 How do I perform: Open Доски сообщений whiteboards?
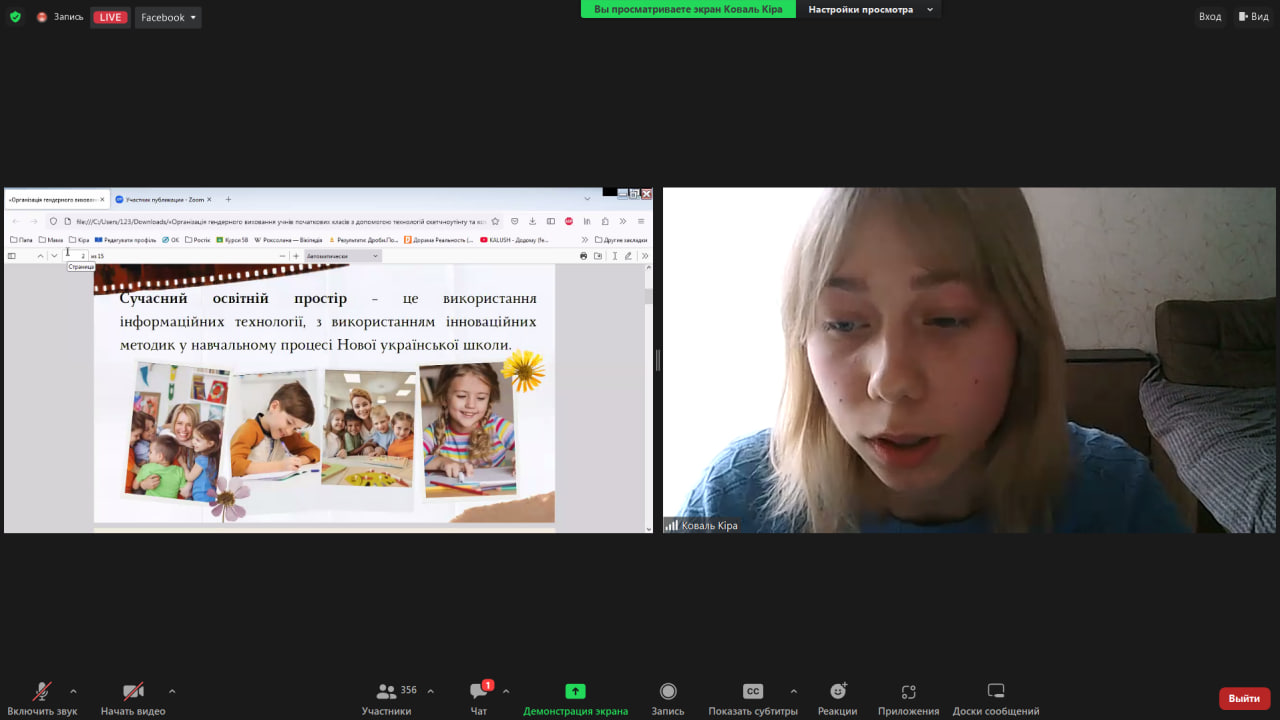995,697
